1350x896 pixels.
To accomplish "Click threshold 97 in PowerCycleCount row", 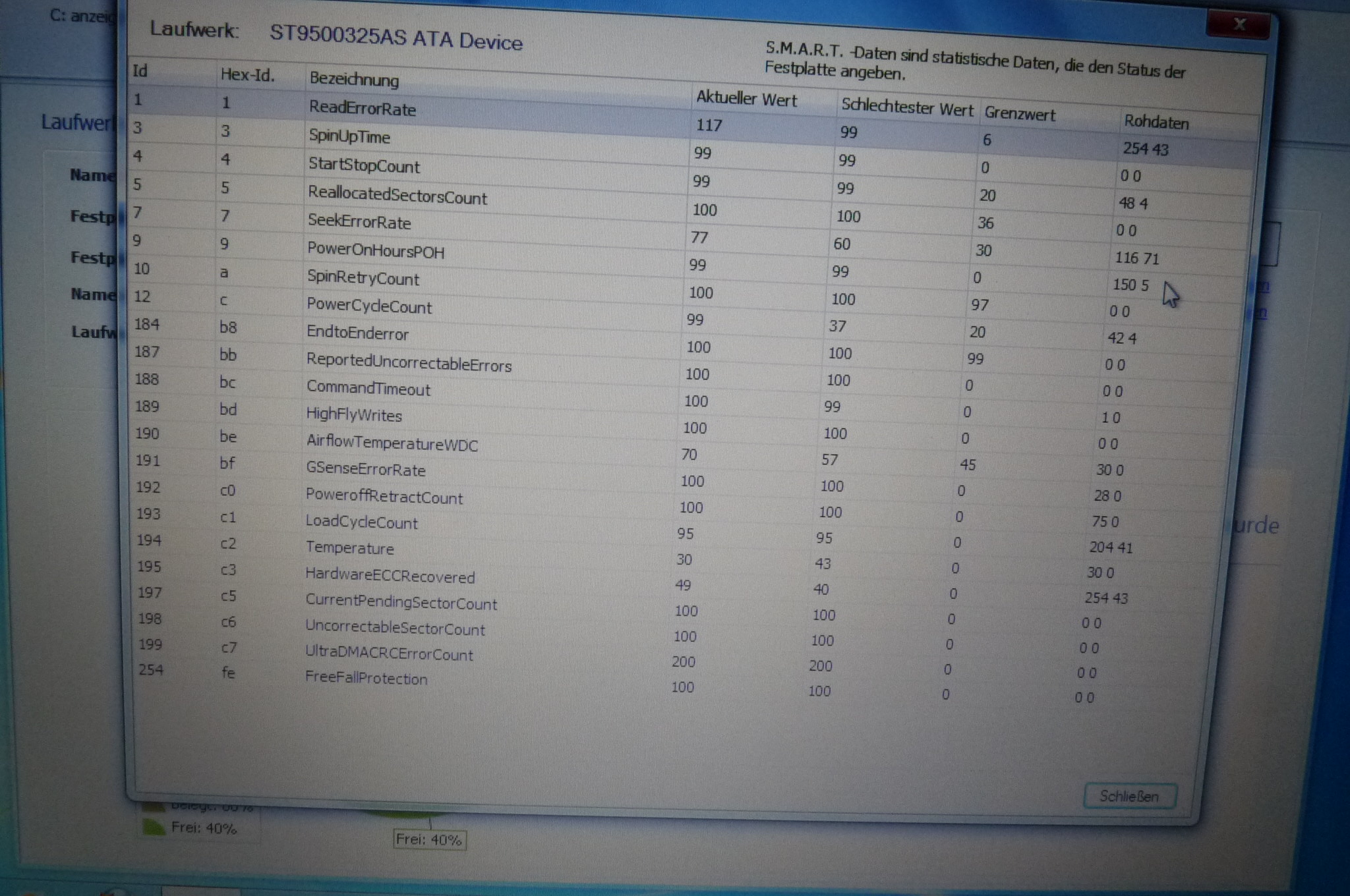I will point(980,305).
